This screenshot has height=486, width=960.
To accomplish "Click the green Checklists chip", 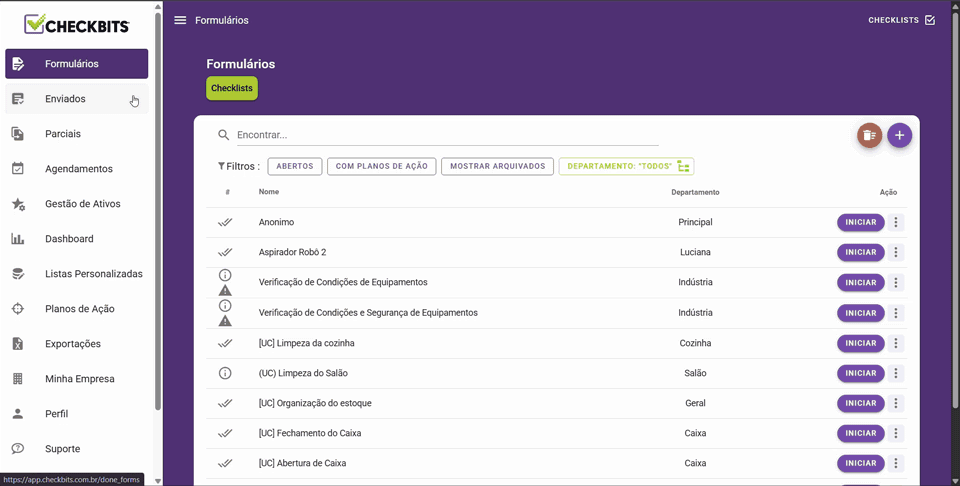I will tap(232, 88).
